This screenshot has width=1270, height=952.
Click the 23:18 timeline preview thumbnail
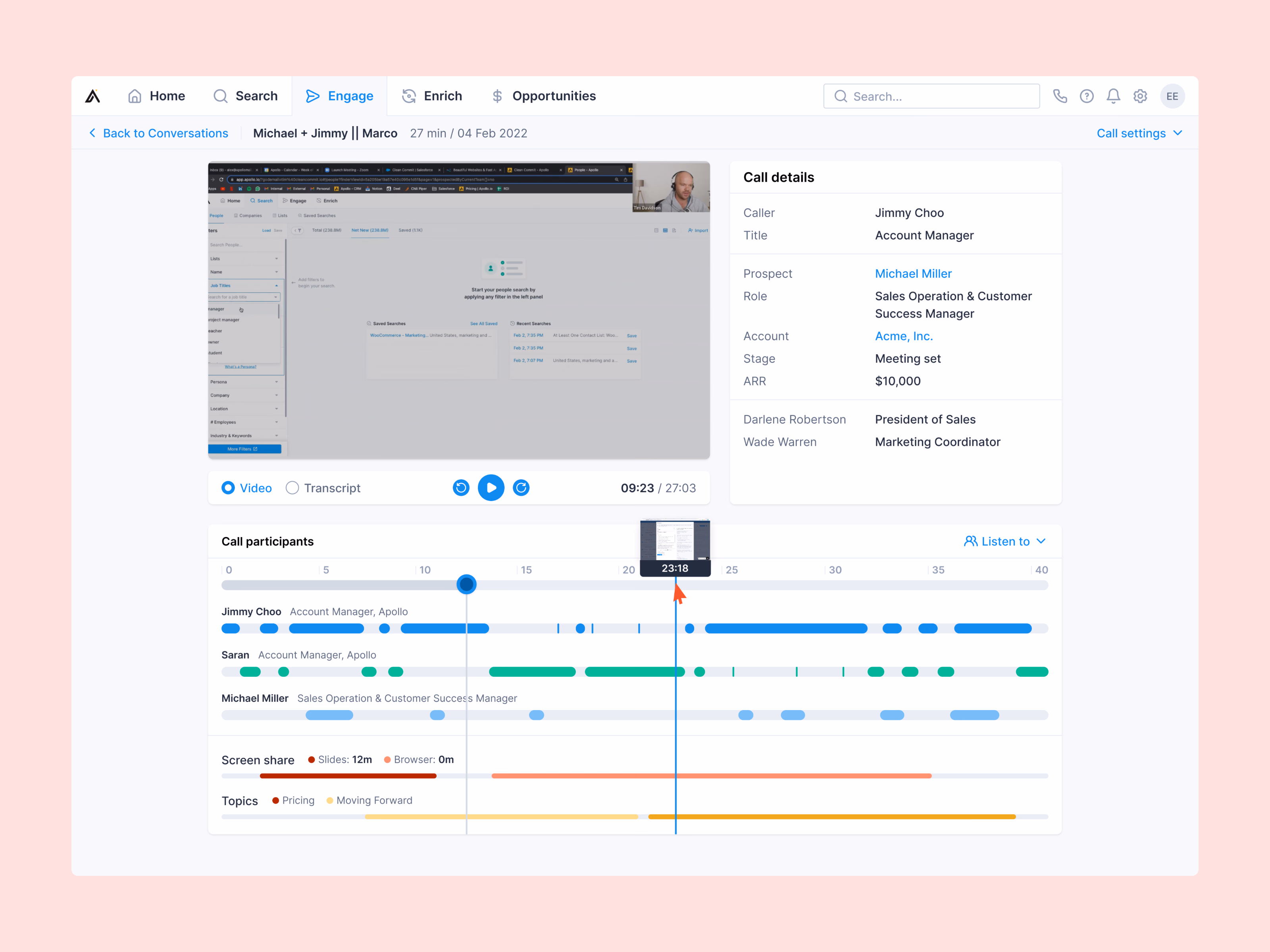tap(675, 547)
